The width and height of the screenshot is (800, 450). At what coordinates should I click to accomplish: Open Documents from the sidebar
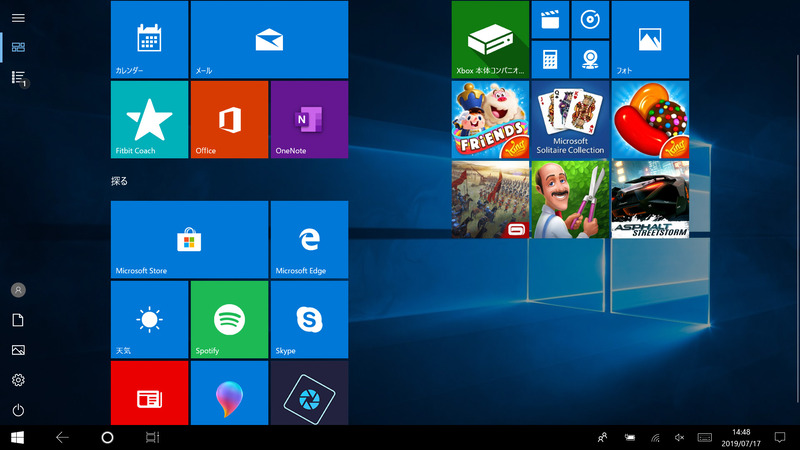point(18,320)
